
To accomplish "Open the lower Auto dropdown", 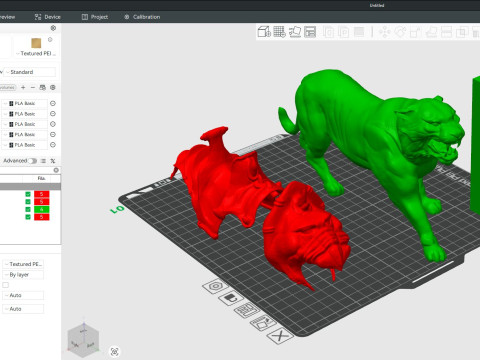I will point(23,309).
